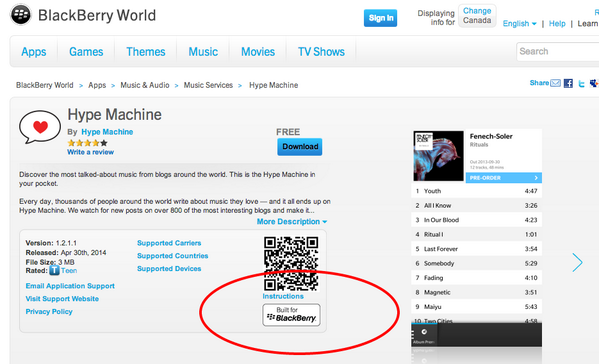Open the Movies tab

258,52
